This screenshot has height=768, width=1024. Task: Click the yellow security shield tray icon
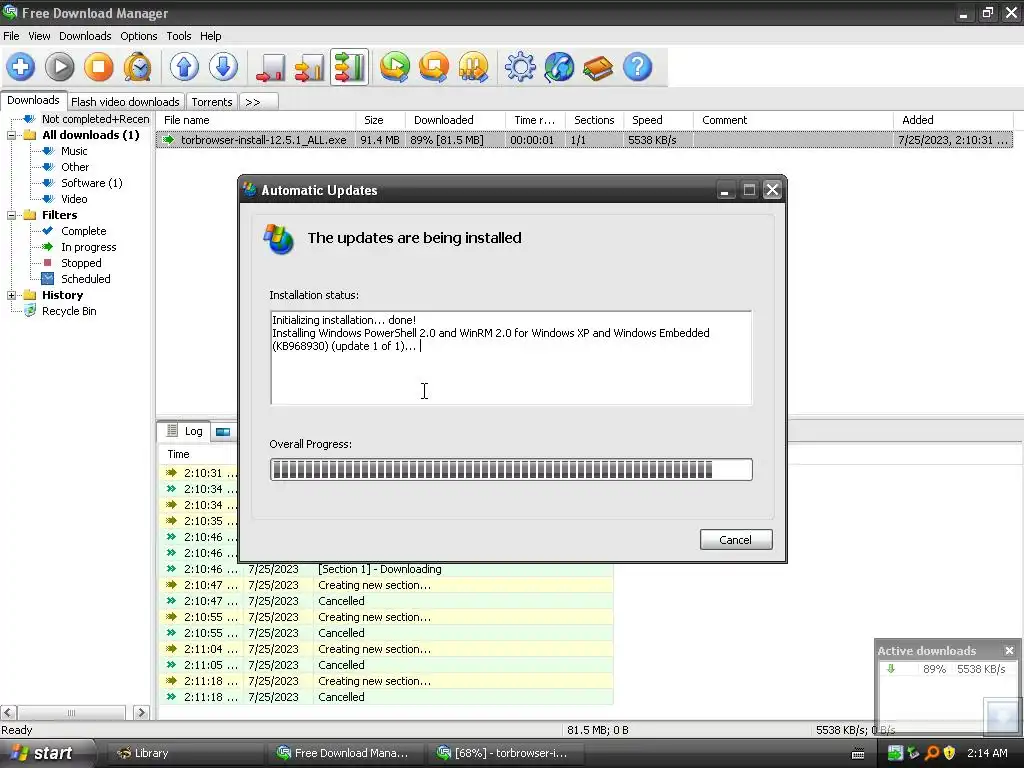950,753
